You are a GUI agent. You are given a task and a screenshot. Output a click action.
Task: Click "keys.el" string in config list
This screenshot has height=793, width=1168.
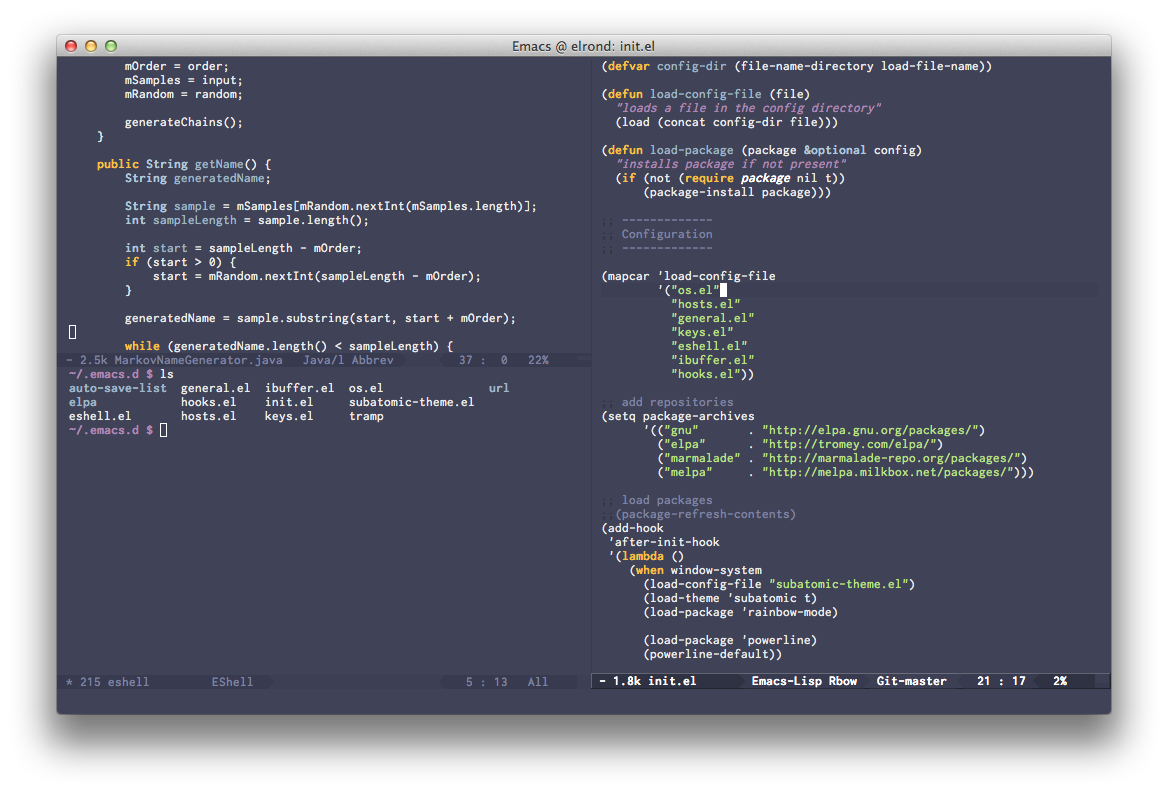point(702,332)
